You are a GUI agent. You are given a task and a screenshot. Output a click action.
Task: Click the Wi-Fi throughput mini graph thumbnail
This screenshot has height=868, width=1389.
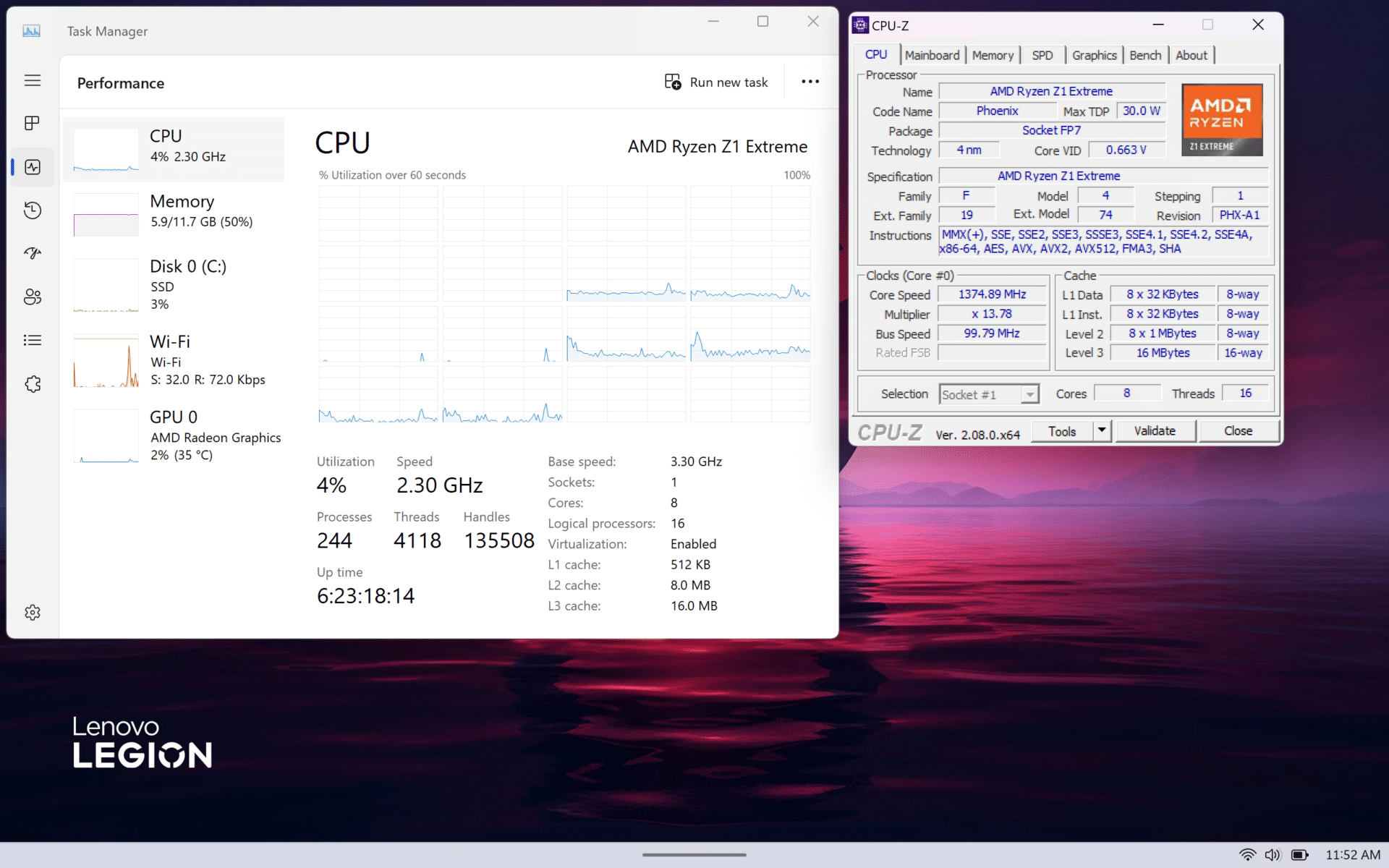pyautogui.click(x=106, y=362)
